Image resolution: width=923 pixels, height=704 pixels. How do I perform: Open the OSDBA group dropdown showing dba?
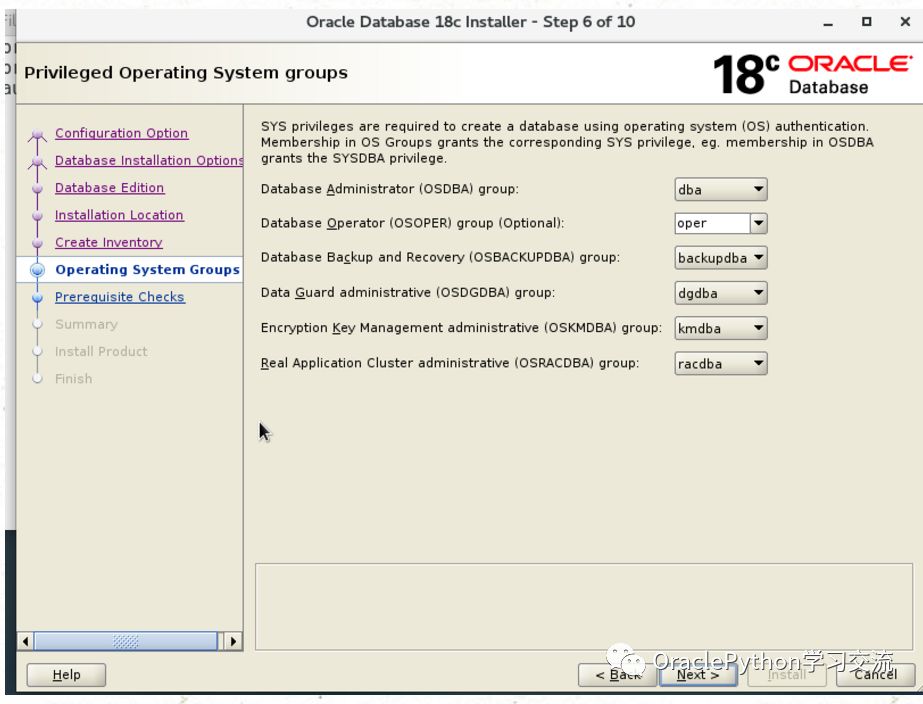tap(721, 190)
